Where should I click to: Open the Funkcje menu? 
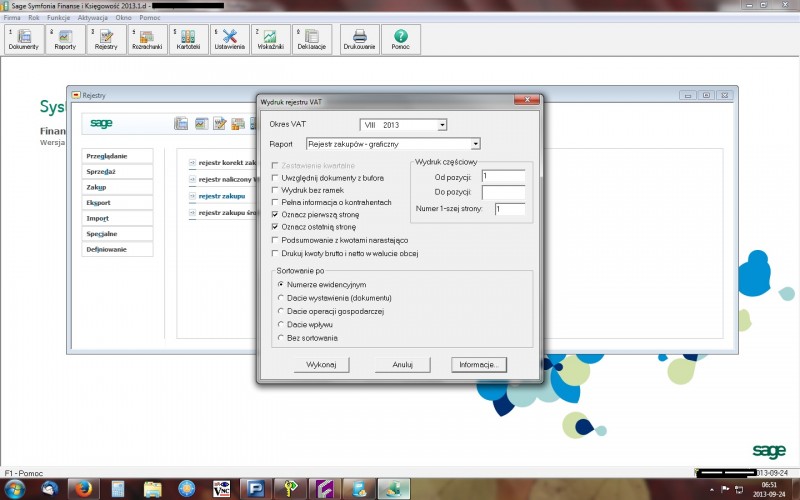coord(58,17)
